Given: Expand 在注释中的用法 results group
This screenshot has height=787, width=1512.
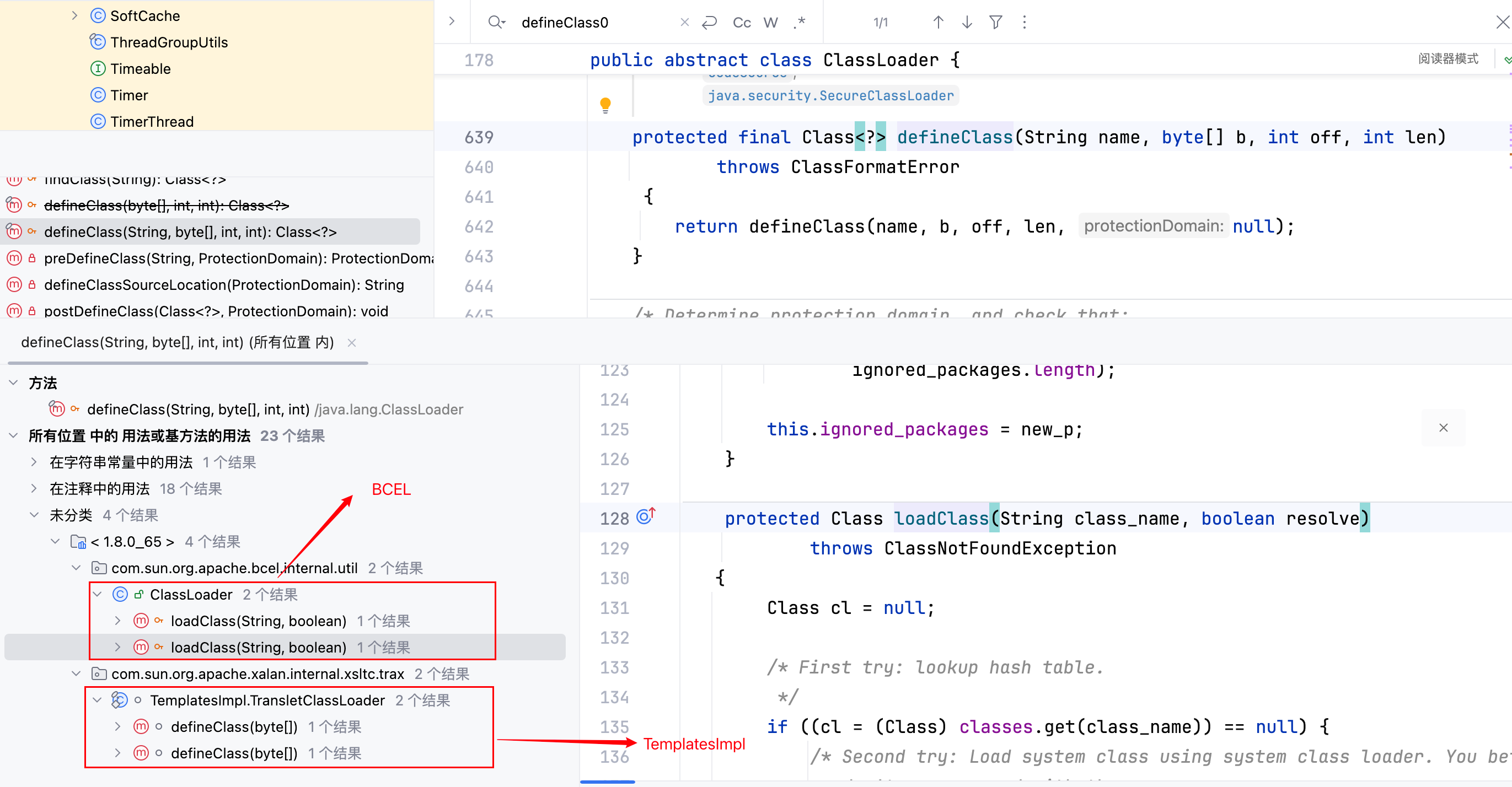Looking at the screenshot, I should click(34, 488).
